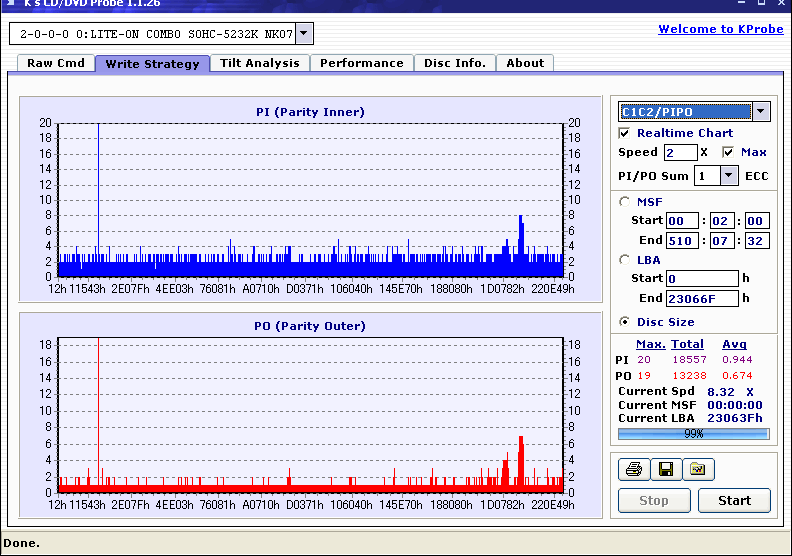This screenshot has width=792, height=556.
Task: Click the chart folder icon button
Action: [698, 469]
